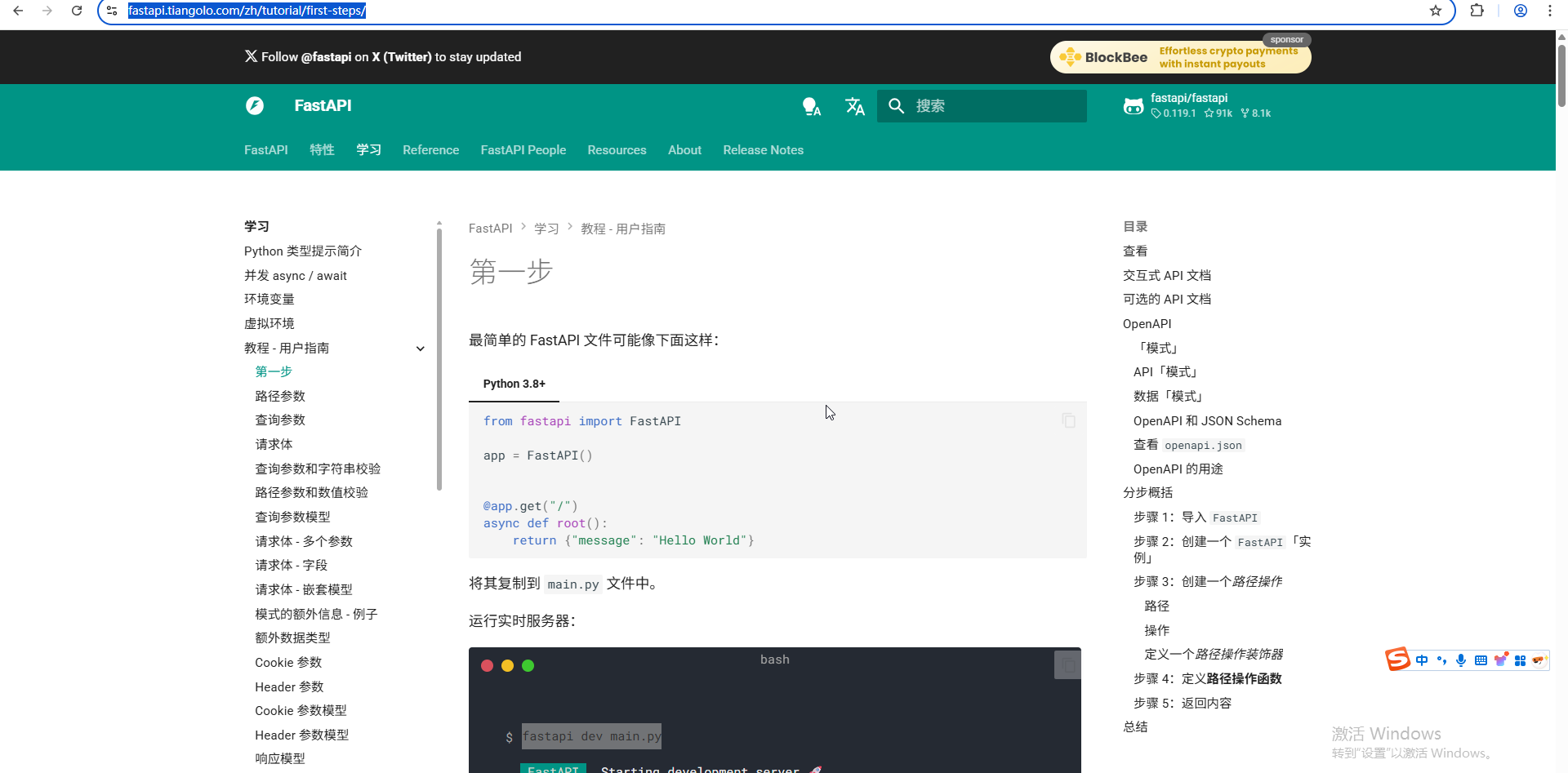
Task: Click the search magnifier icon in the header
Action: pyautogui.click(x=896, y=105)
